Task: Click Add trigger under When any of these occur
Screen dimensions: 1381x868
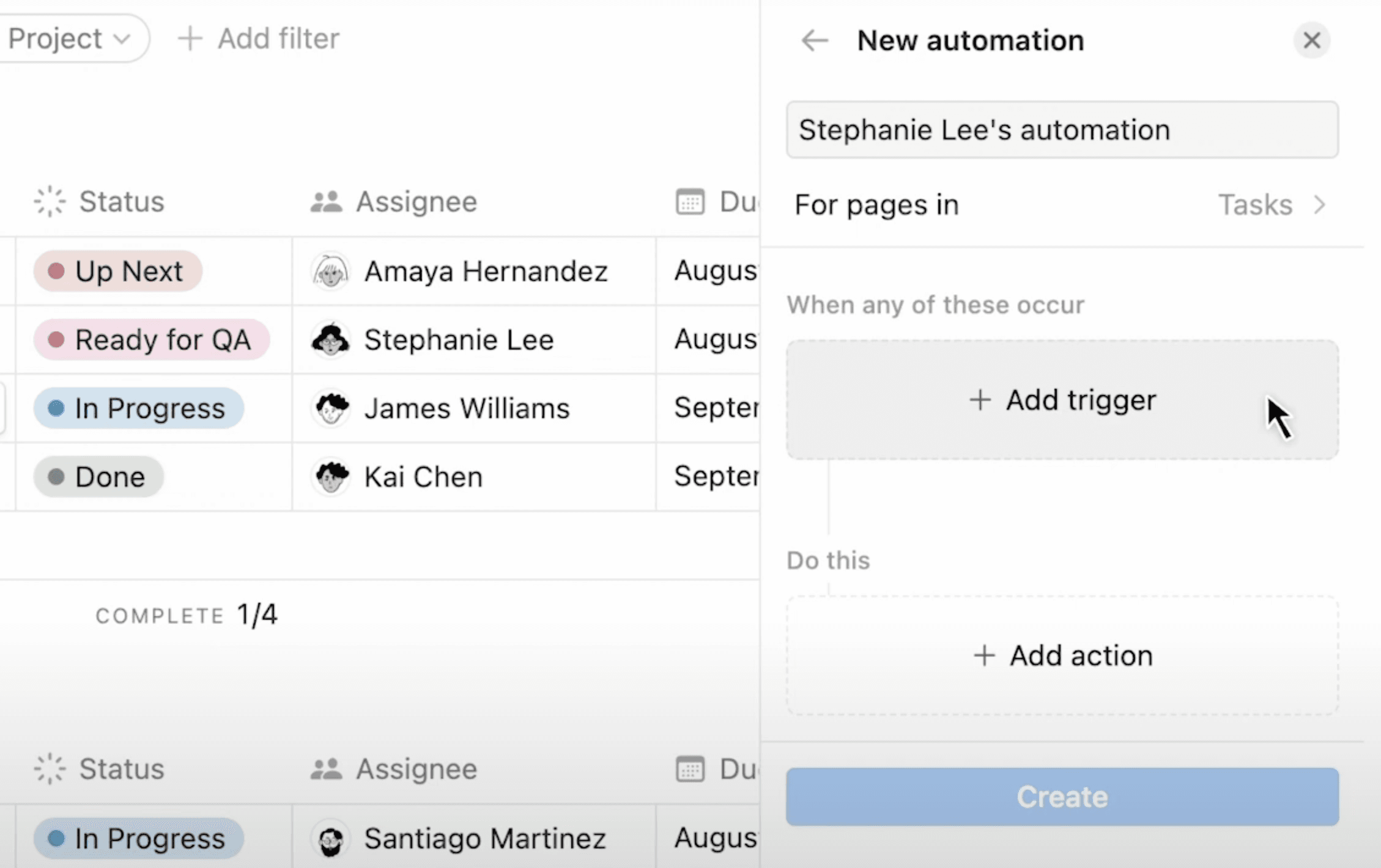Action: 1062,400
